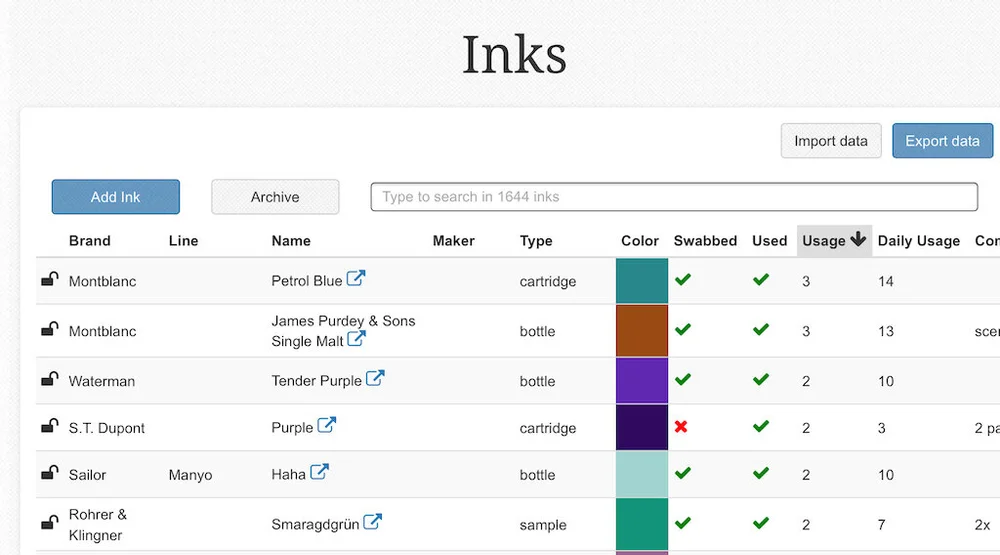This screenshot has width=1000, height=555.
Task: Click daily usage value 13
Action: [885, 331]
